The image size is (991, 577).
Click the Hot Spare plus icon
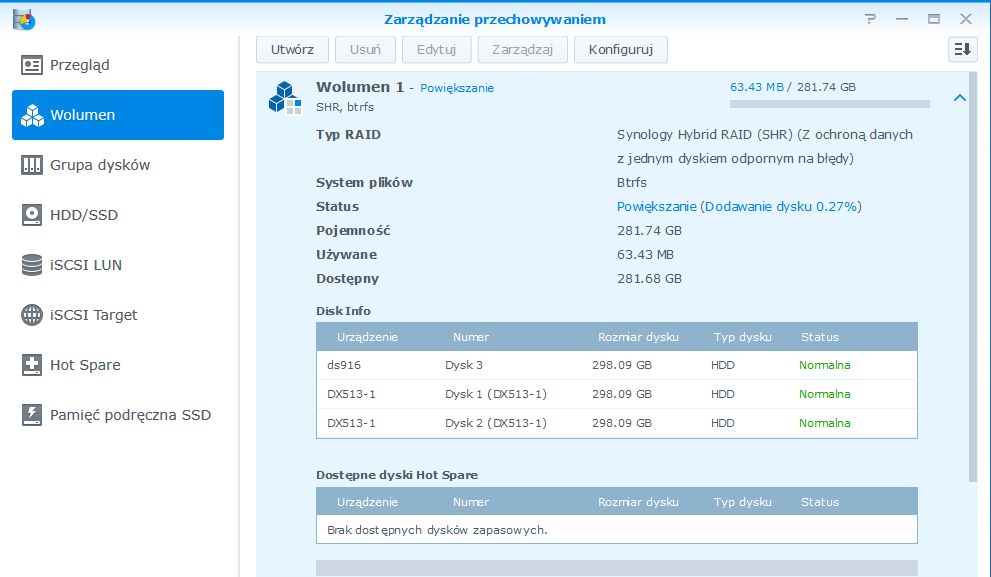pyautogui.click(x=32, y=365)
